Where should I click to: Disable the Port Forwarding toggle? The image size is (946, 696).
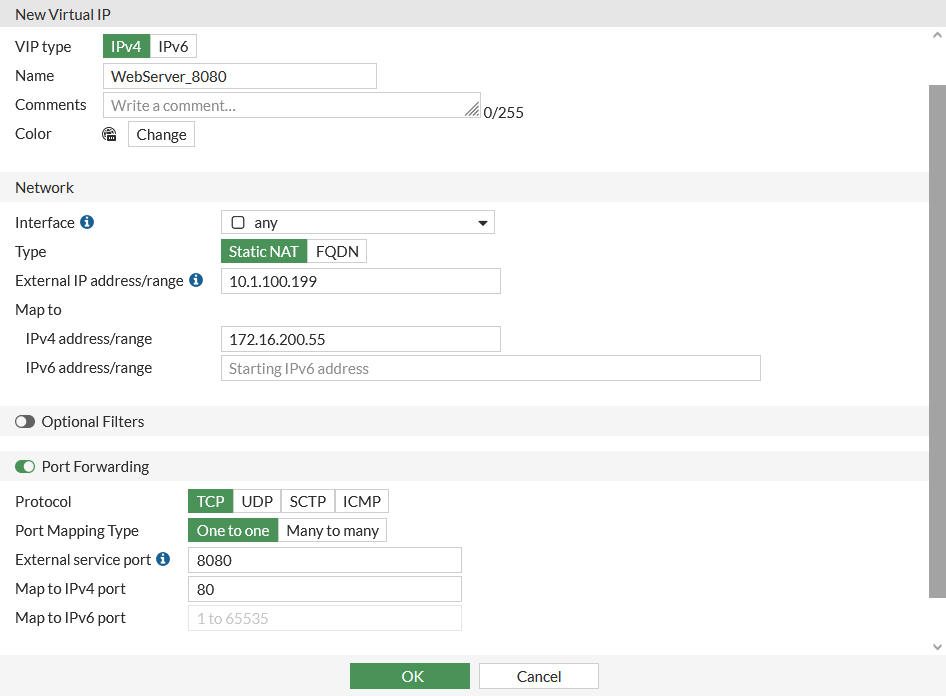pyautogui.click(x=25, y=466)
